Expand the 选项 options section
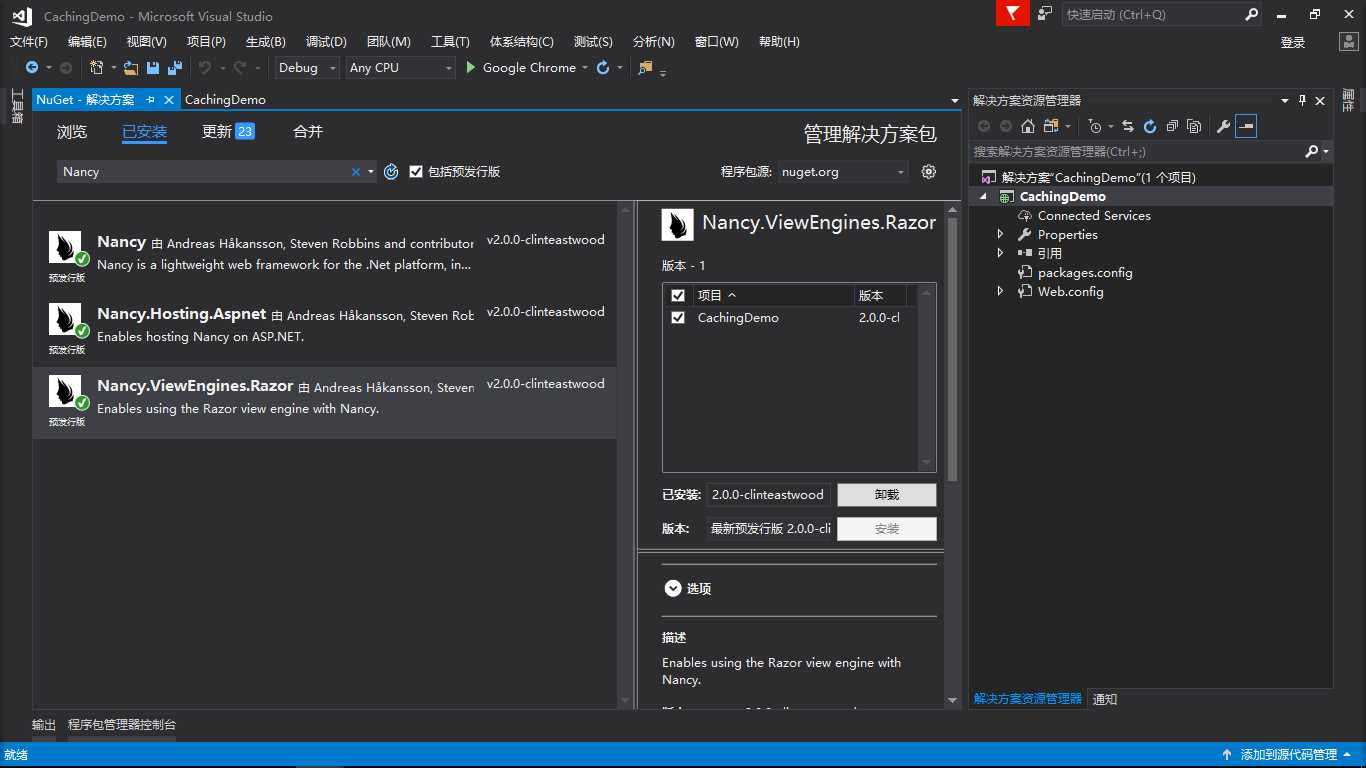Image resolution: width=1366 pixels, height=768 pixels. [673, 589]
